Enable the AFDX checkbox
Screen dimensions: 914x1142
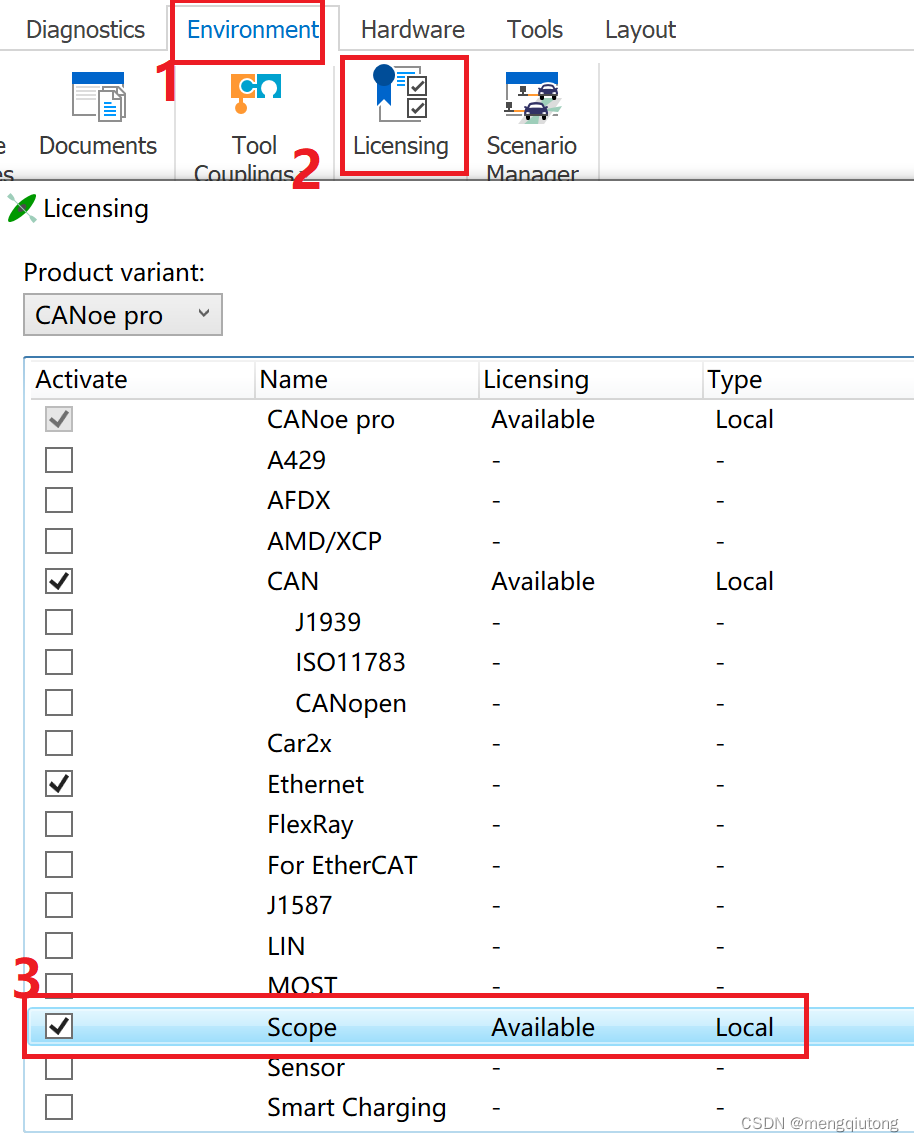(x=59, y=500)
